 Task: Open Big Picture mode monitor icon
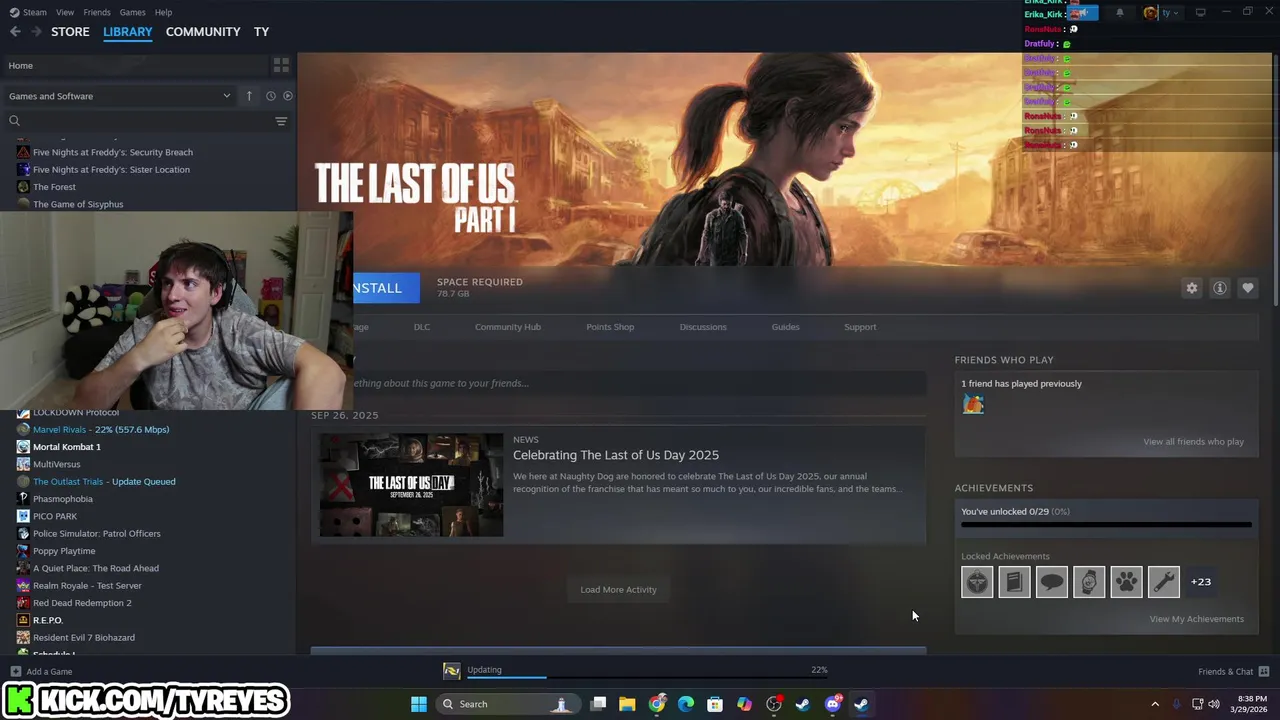[x=1200, y=12]
